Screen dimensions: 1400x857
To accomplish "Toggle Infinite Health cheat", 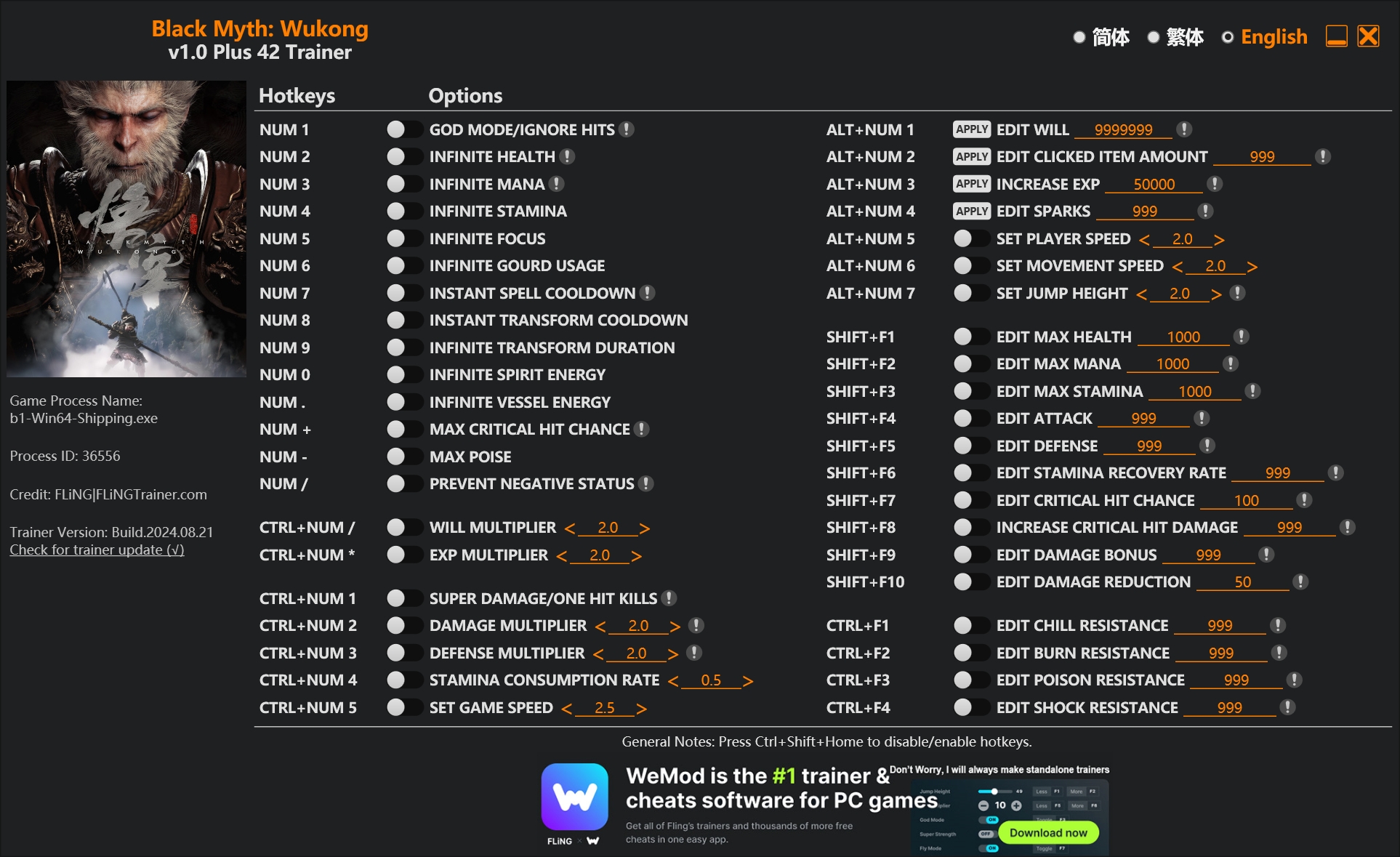I will pos(401,156).
